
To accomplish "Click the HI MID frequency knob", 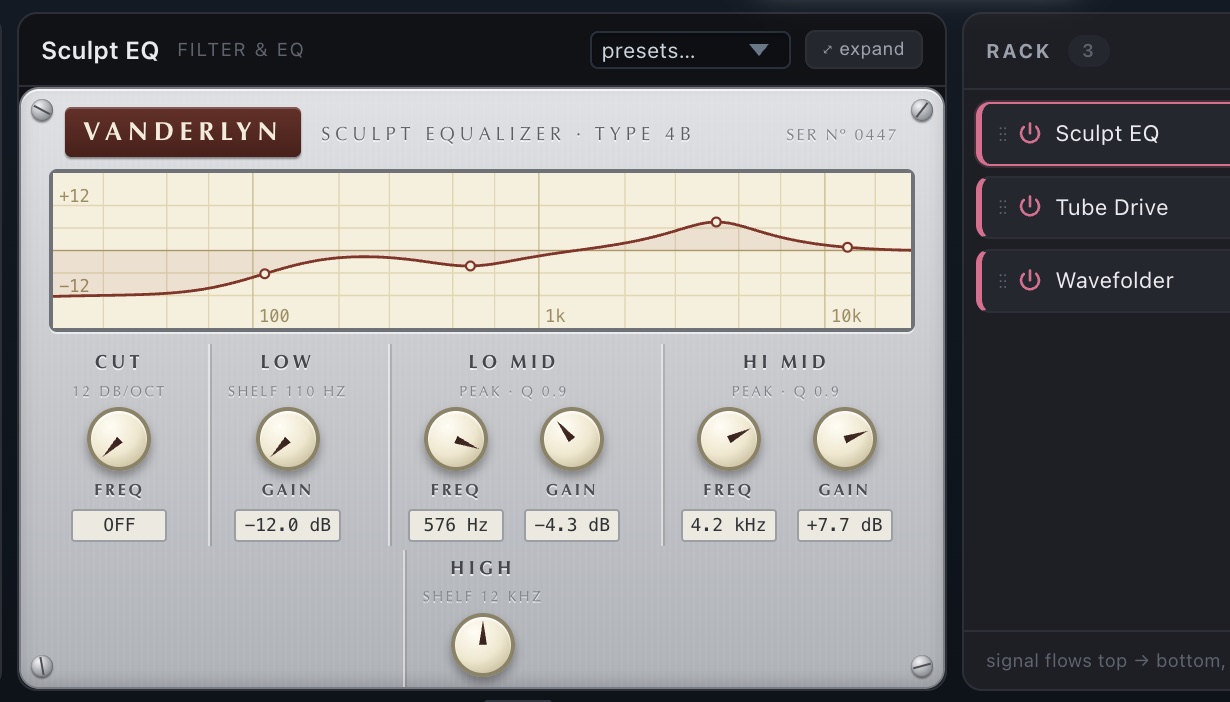I will pyautogui.click(x=728, y=439).
